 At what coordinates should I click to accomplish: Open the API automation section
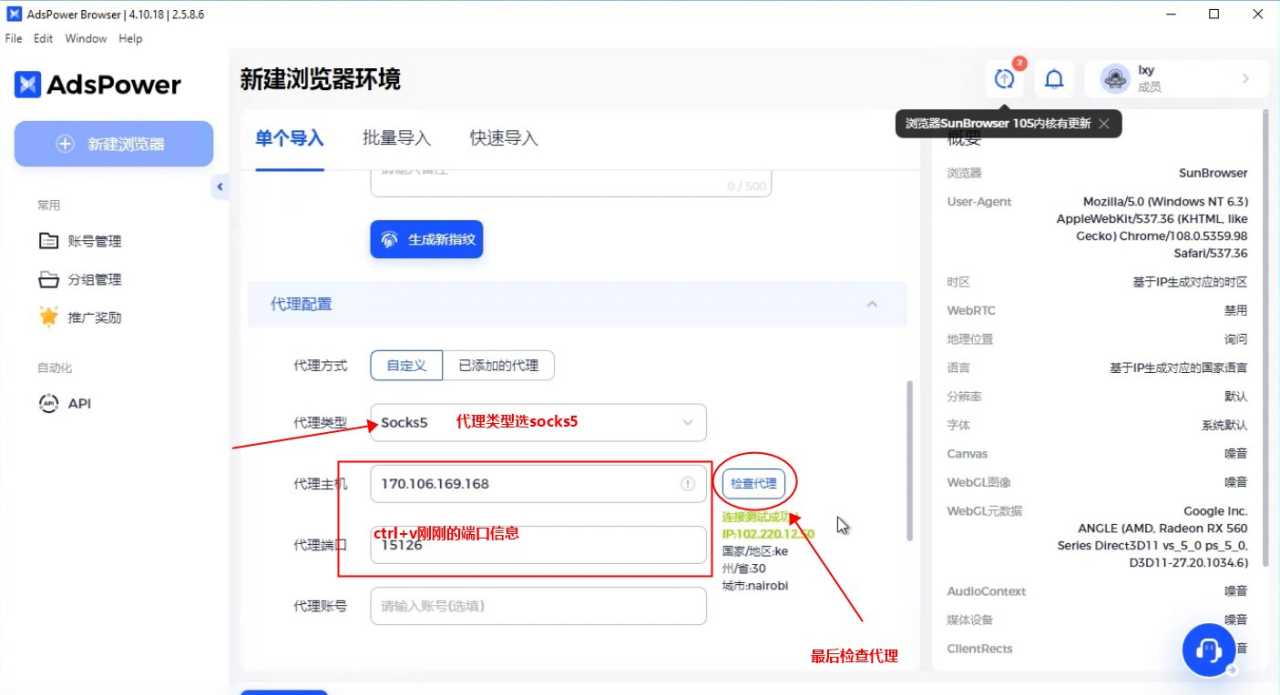pos(79,404)
